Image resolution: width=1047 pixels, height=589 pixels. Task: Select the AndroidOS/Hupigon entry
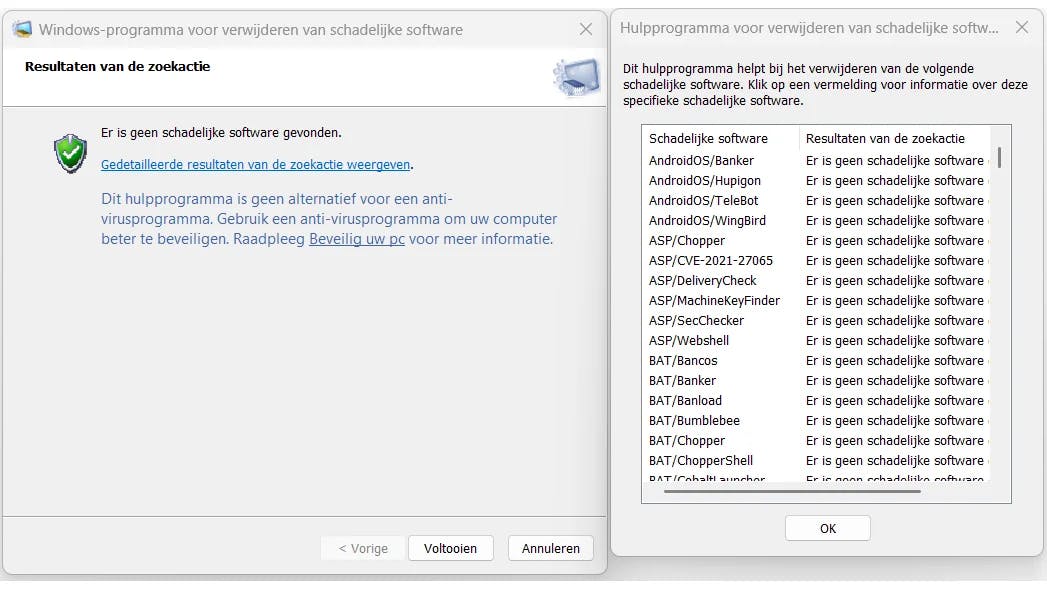click(x=704, y=180)
